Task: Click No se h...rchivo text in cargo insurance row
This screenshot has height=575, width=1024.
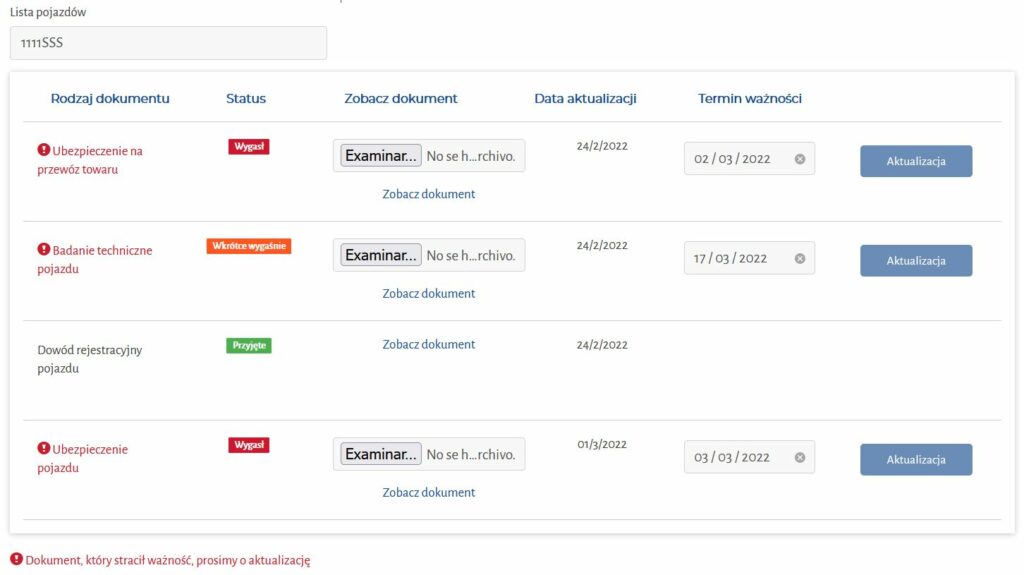Action: (x=471, y=156)
